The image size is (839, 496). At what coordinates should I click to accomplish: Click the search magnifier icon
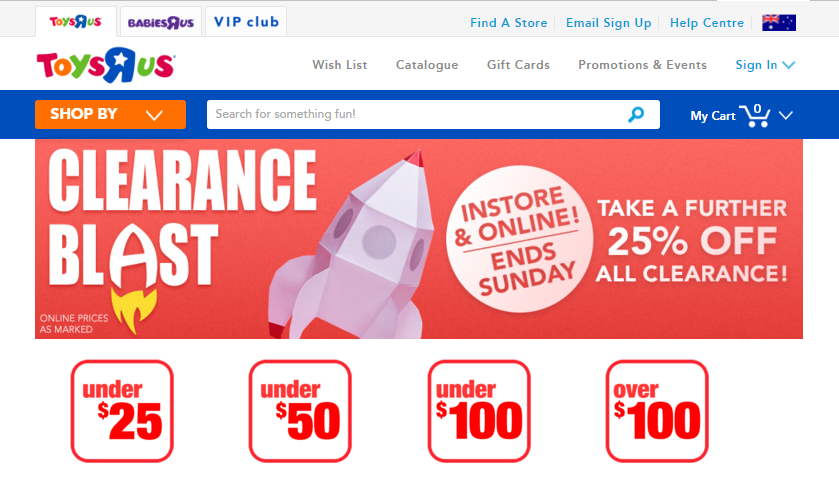(x=636, y=114)
